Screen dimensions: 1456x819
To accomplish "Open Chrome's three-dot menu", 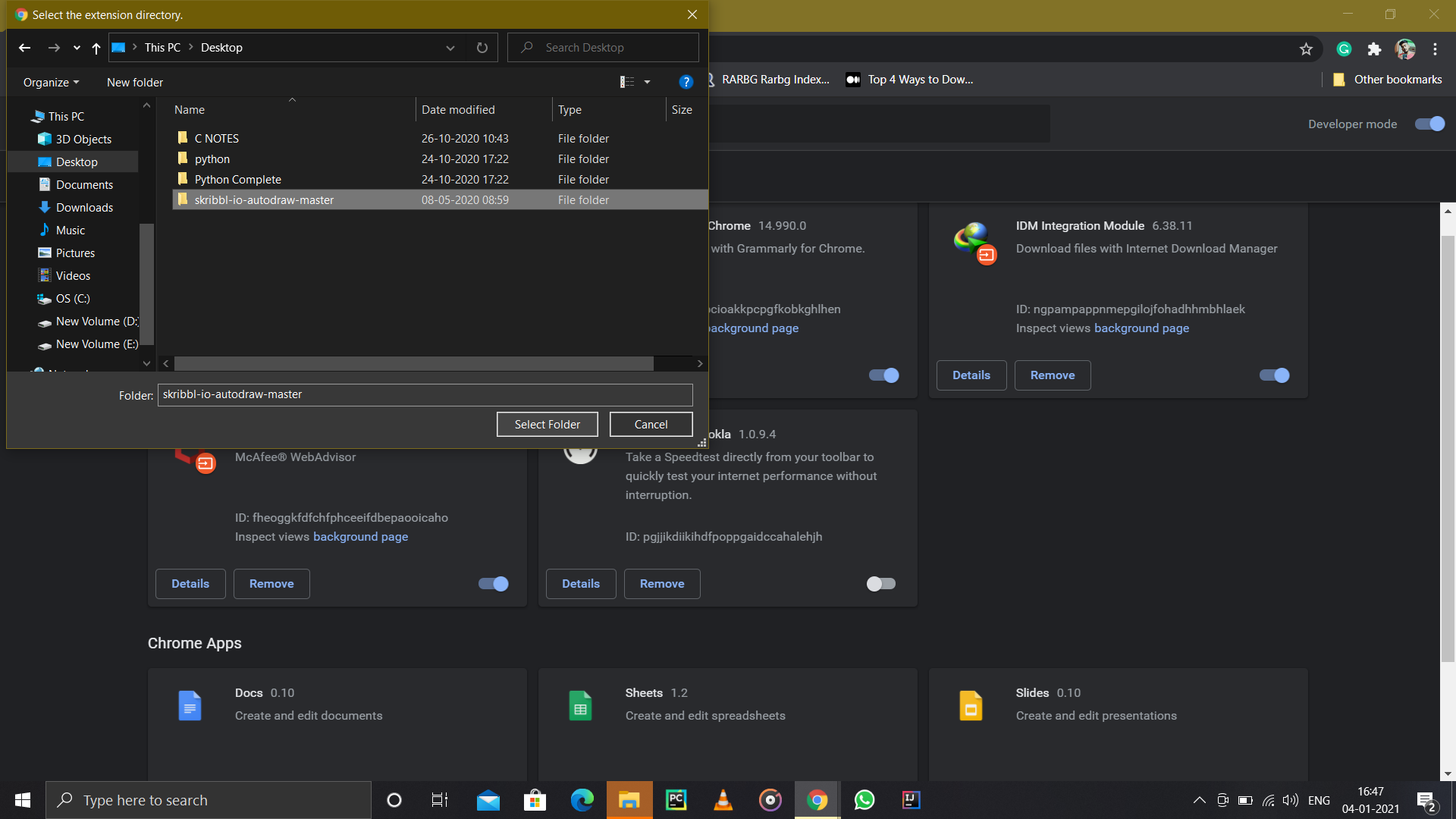I will coord(1435,49).
